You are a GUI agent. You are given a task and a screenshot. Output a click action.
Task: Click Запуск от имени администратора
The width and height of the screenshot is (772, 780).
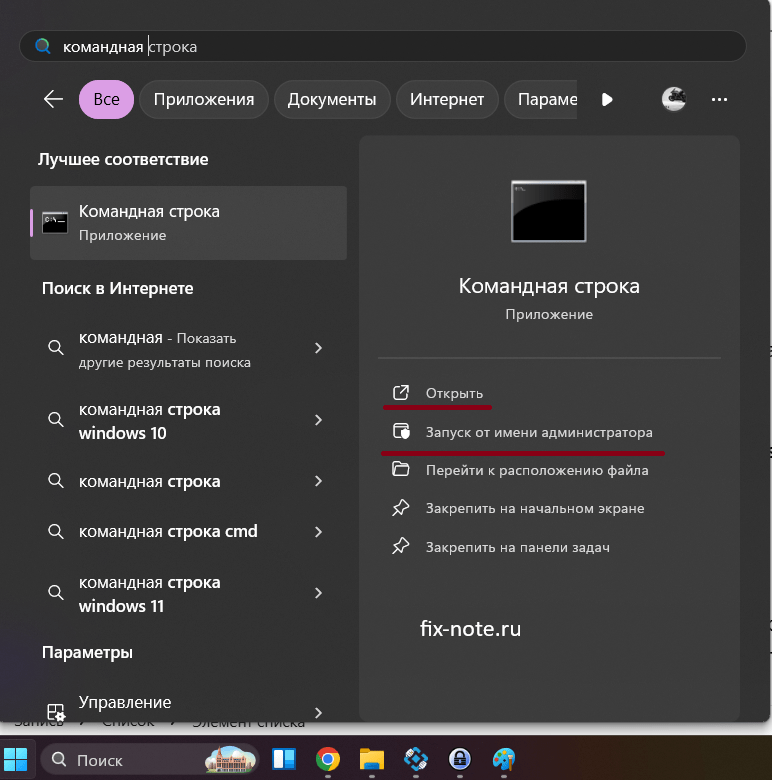[539, 432]
